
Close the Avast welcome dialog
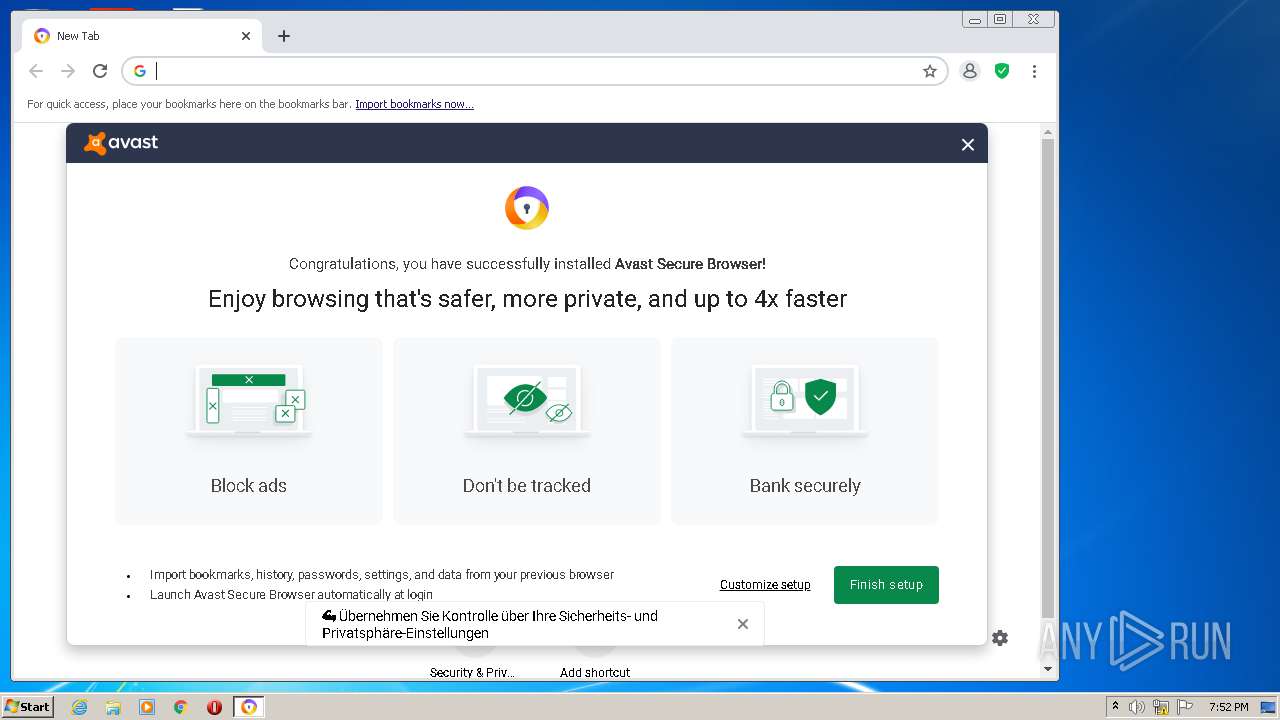pyautogui.click(x=968, y=144)
